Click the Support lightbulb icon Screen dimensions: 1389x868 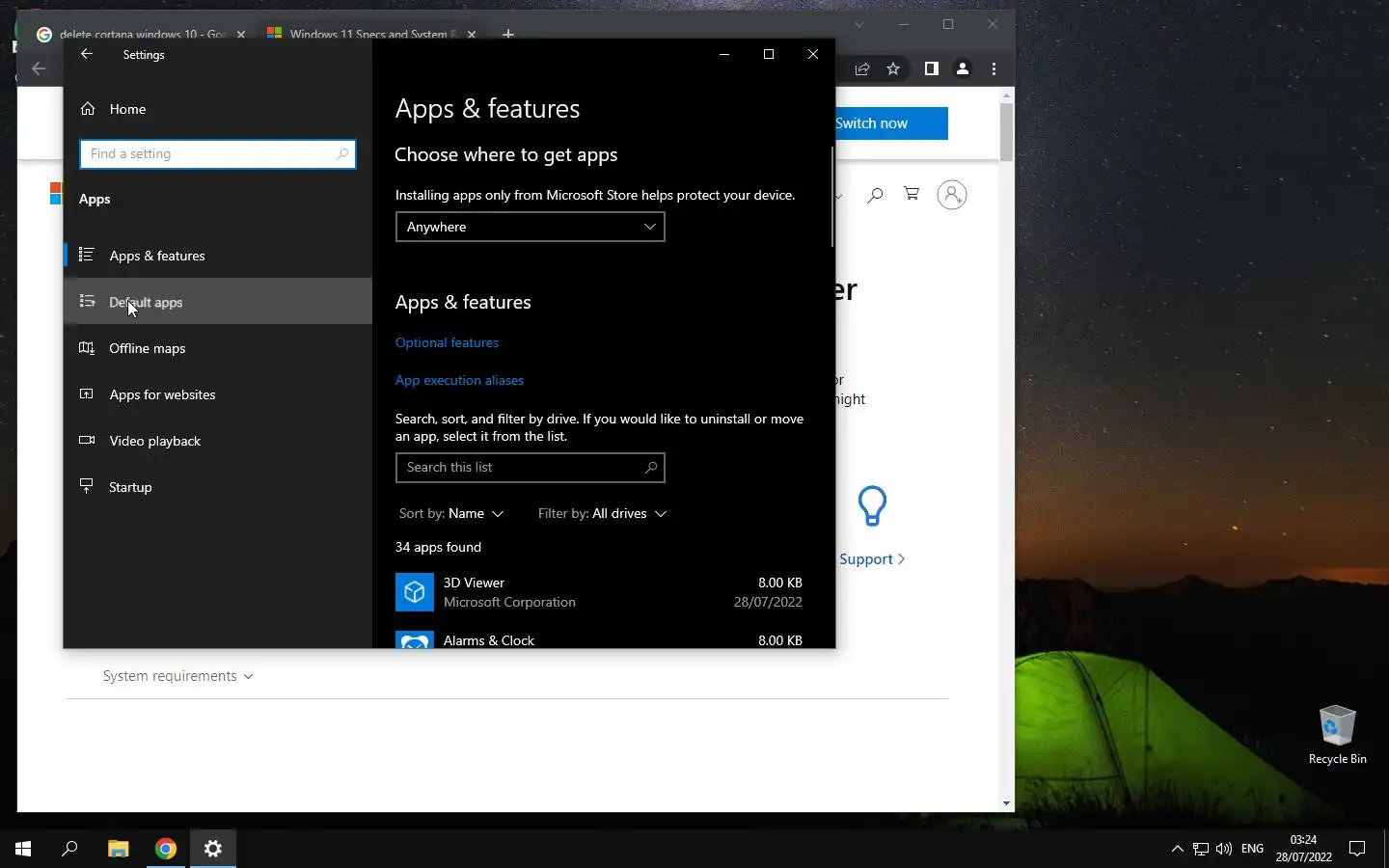(x=872, y=505)
